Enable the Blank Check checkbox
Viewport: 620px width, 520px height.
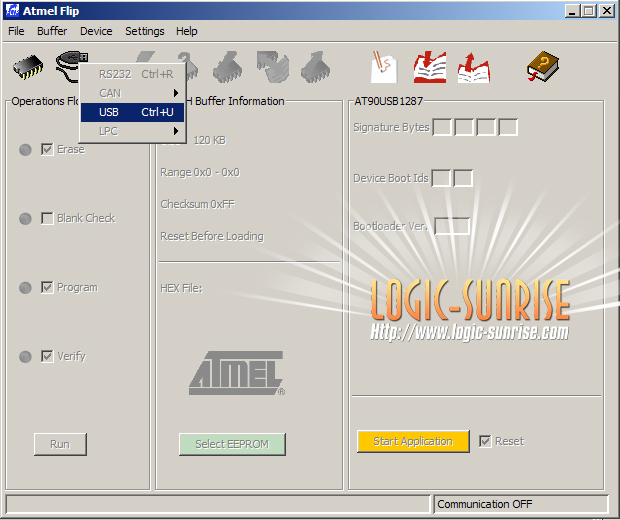(47, 218)
